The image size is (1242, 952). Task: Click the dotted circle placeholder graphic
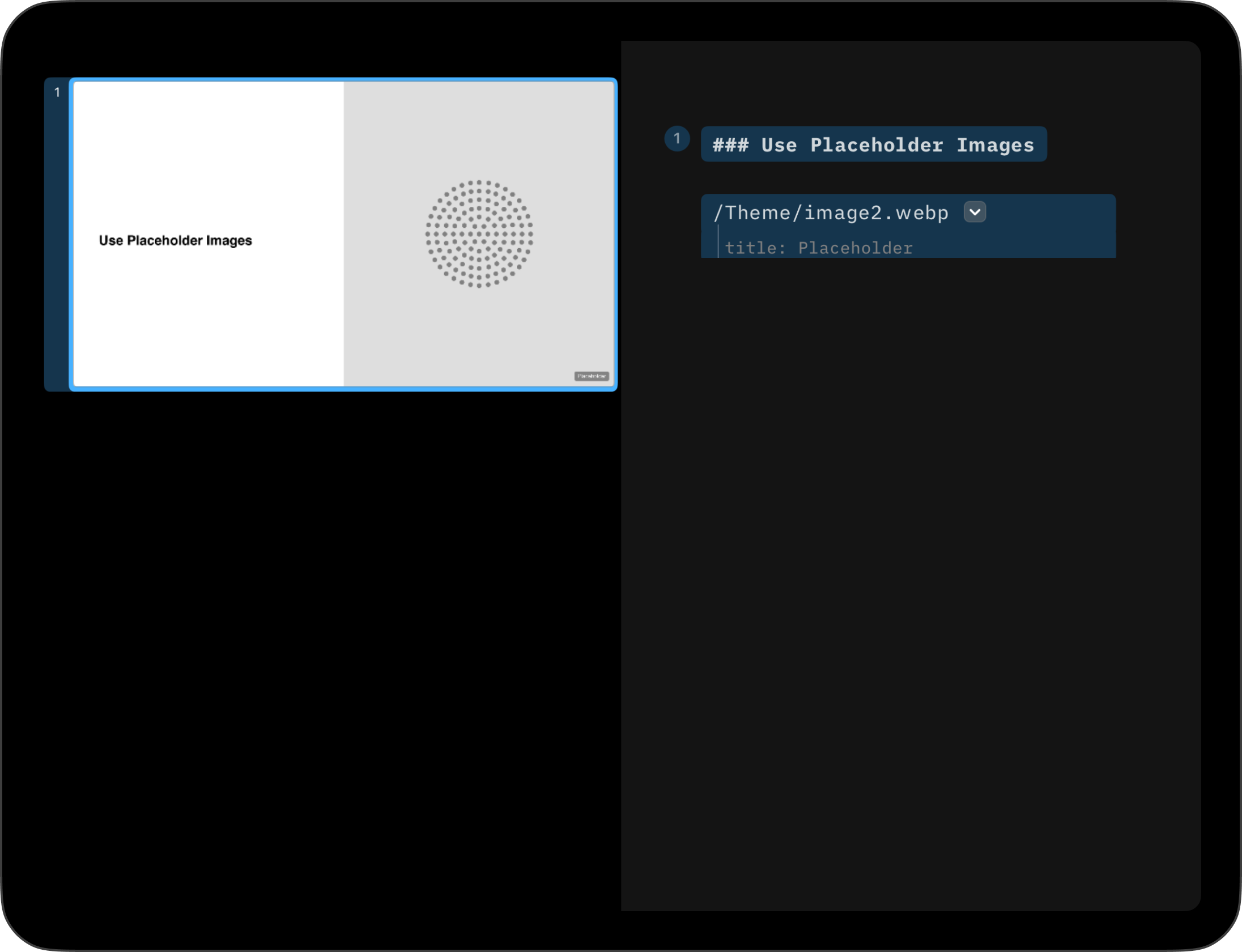tap(479, 234)
